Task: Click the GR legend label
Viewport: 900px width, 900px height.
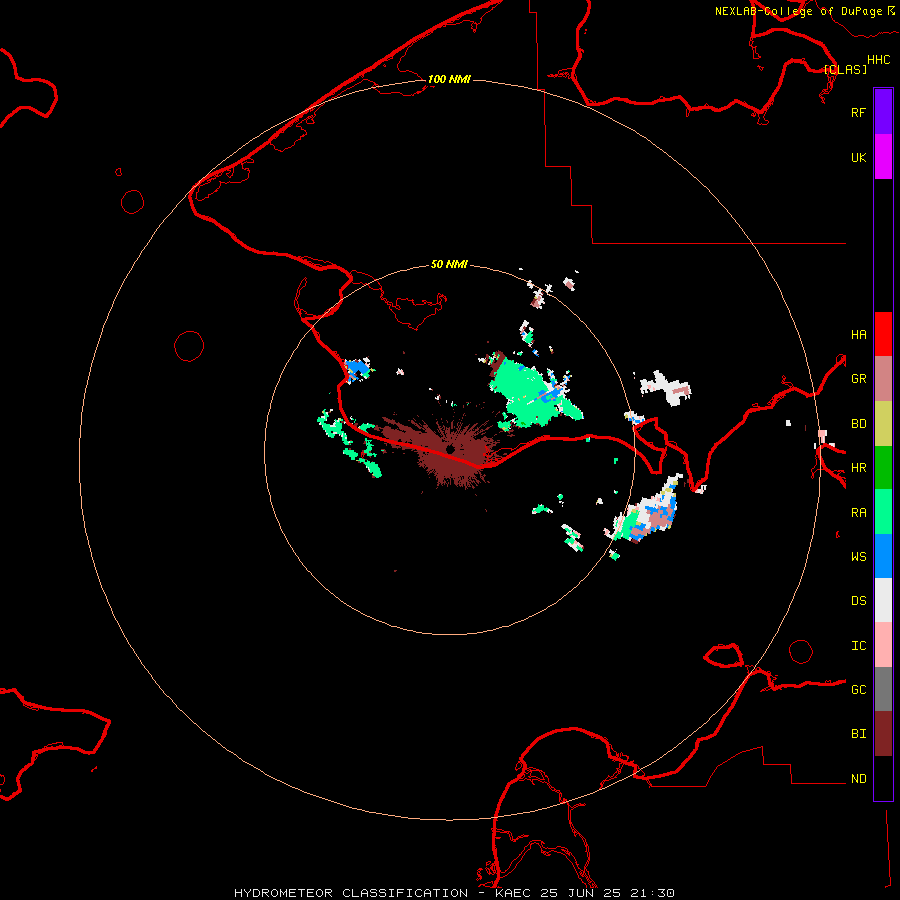Action: click(x=858, y=379)
